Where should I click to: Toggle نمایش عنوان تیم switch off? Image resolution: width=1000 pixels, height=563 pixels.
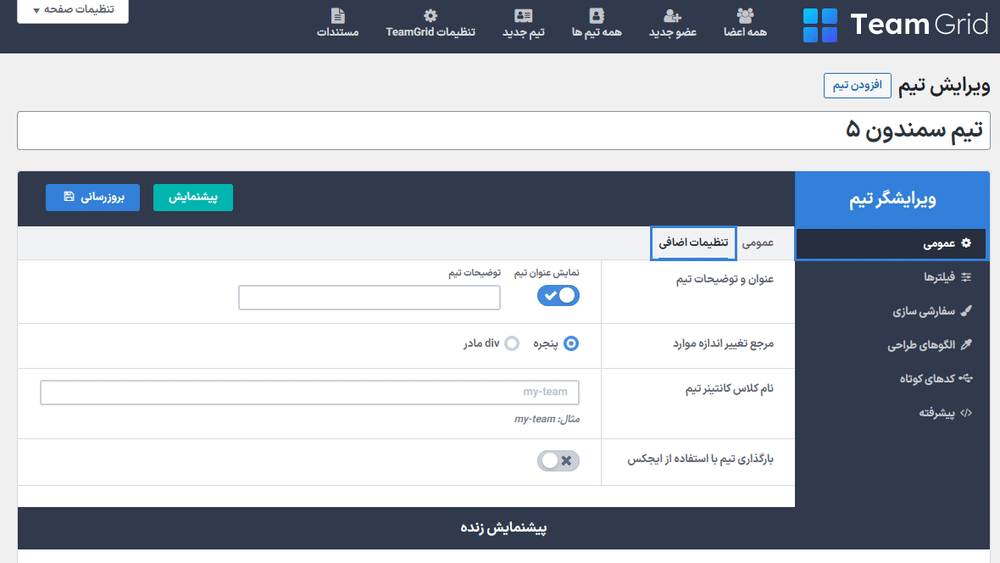click(x=558, y=295)
